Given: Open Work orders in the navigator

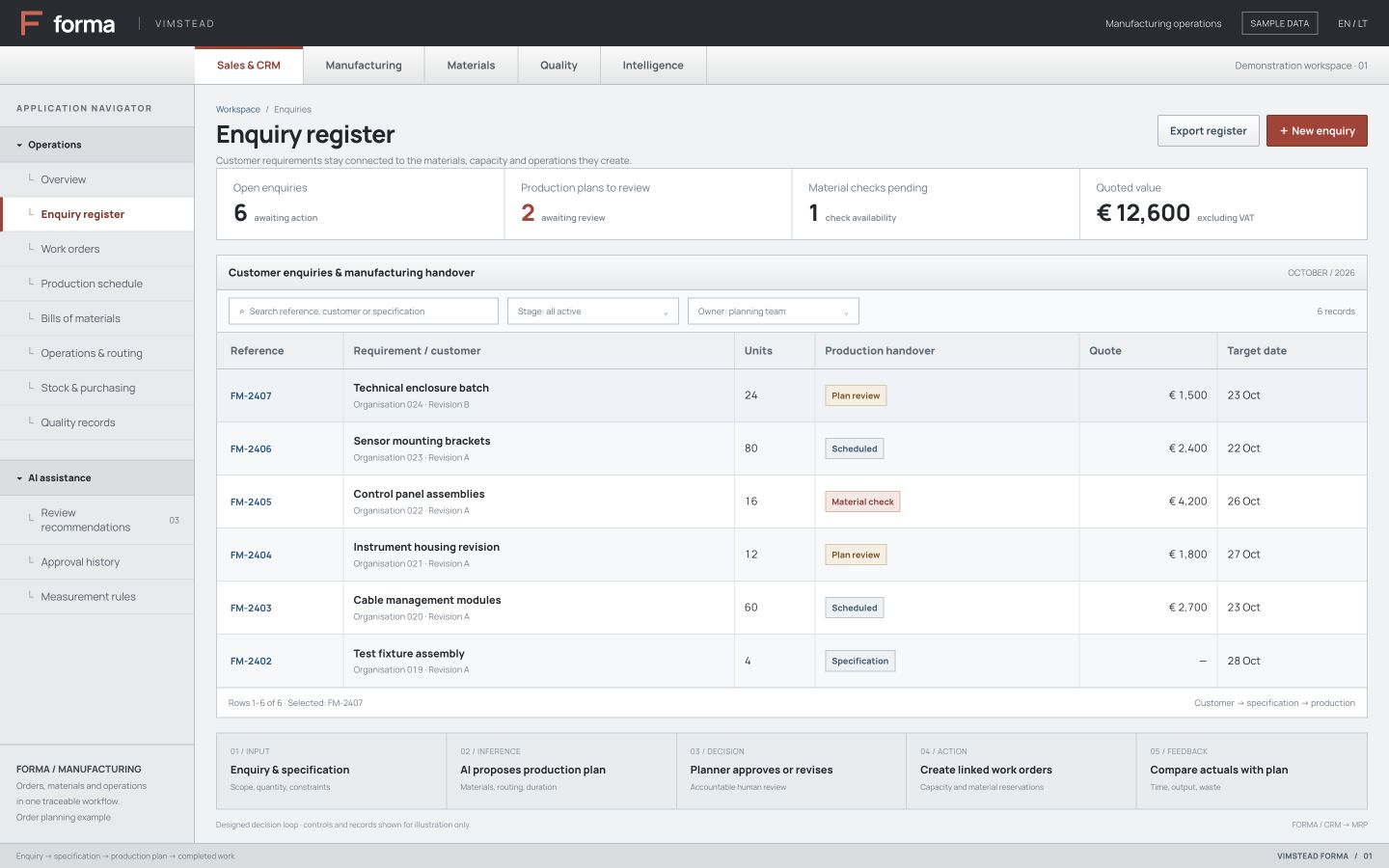Looking at the screenshot, I should pyautogui.click(x=96, y=249).
